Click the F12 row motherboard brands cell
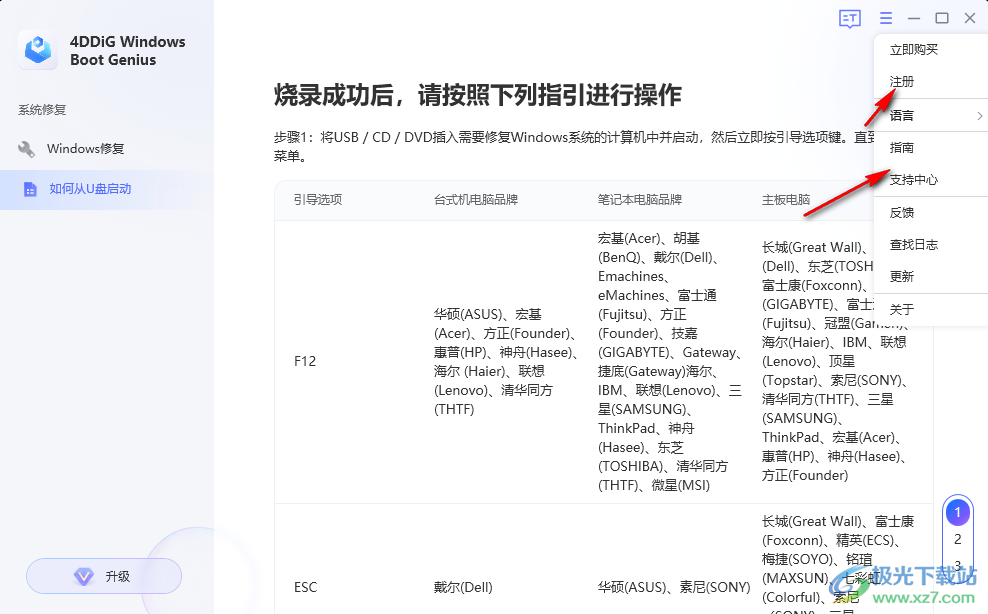 (x=836, y=361)
